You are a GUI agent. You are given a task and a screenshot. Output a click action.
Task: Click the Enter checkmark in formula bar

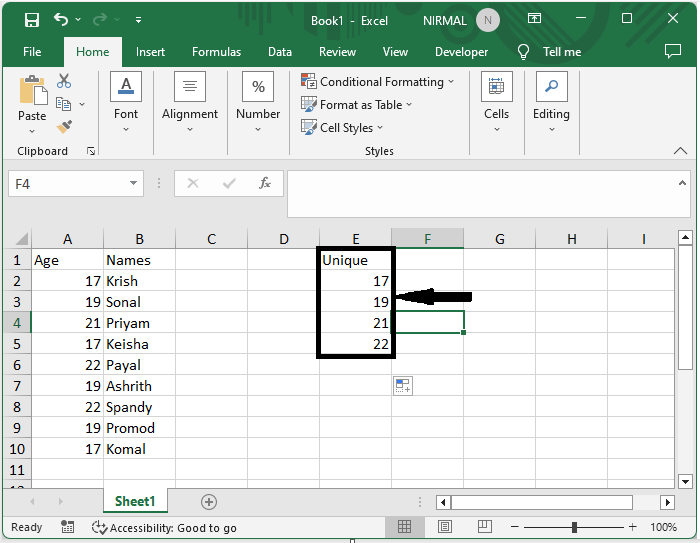coord(229,183)
